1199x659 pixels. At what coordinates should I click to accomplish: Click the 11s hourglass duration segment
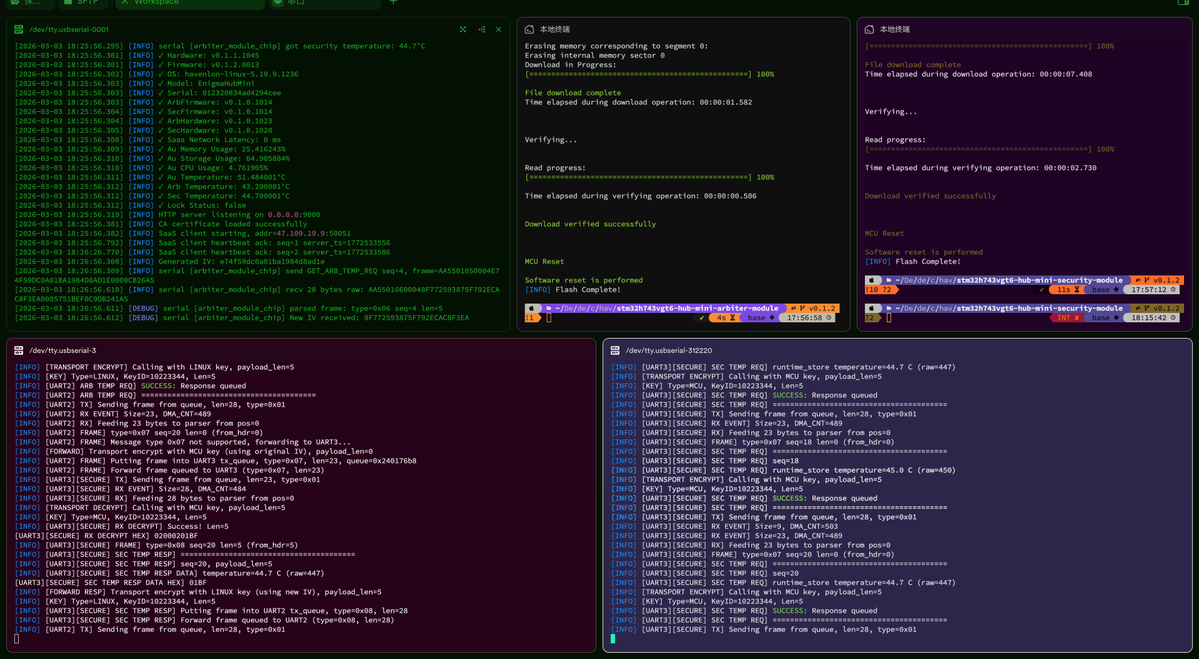(x=1068, y=290)
